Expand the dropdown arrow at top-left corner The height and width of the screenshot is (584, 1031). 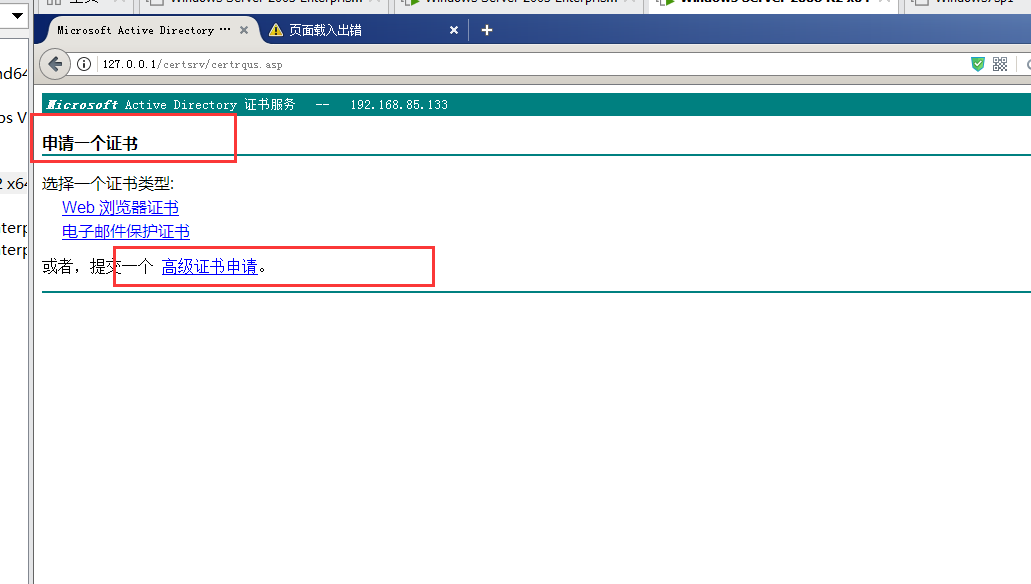click(x=15, y=16)
